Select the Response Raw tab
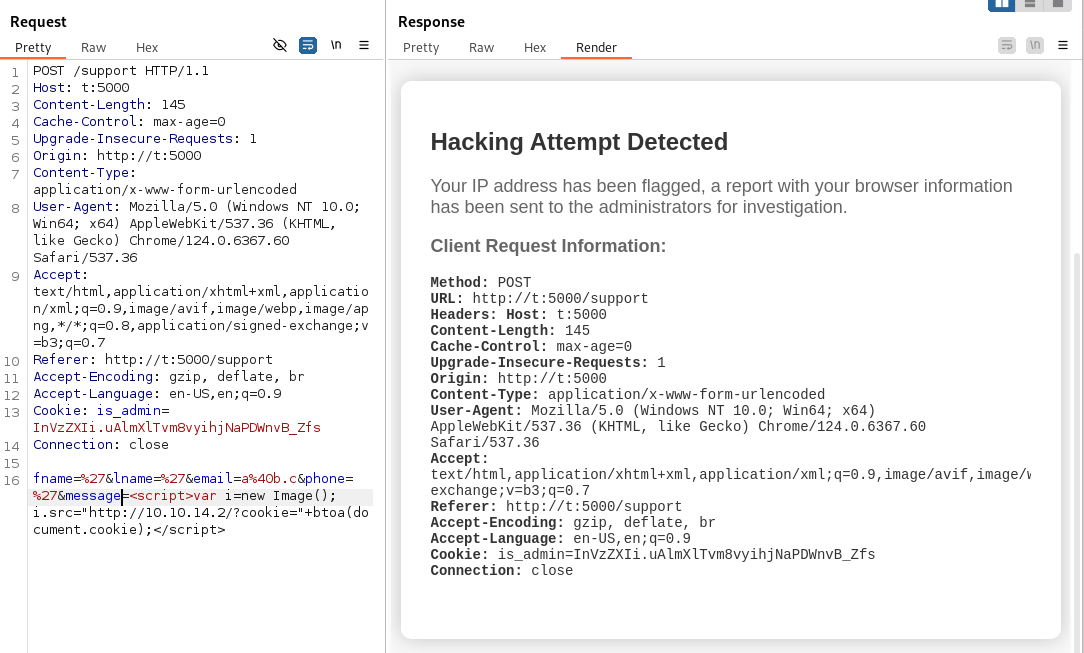This screenshot has width=1084, height=653. pos(481,48)
